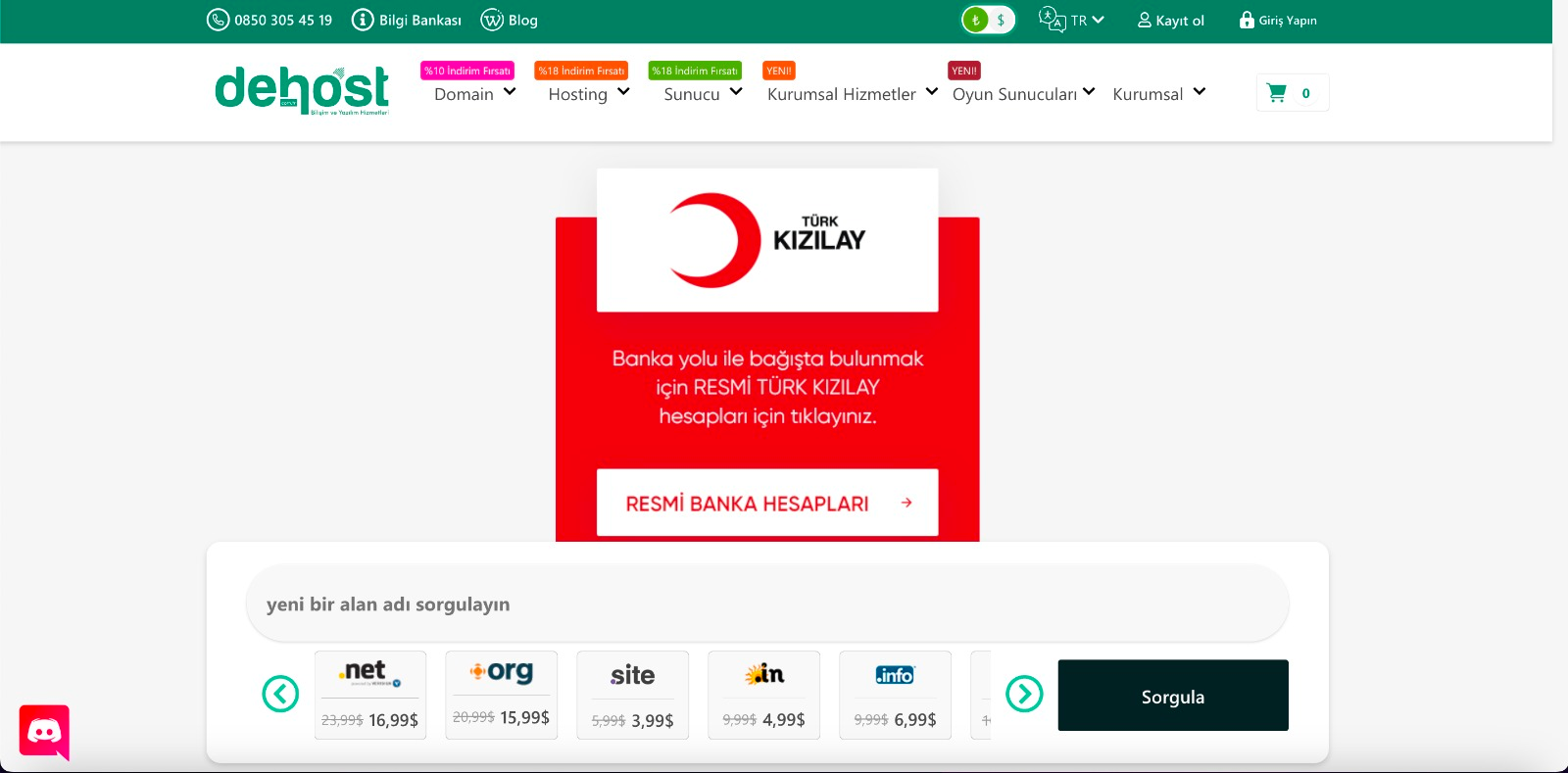Click the translate language icon
1568x773 pixels.
1052,20
